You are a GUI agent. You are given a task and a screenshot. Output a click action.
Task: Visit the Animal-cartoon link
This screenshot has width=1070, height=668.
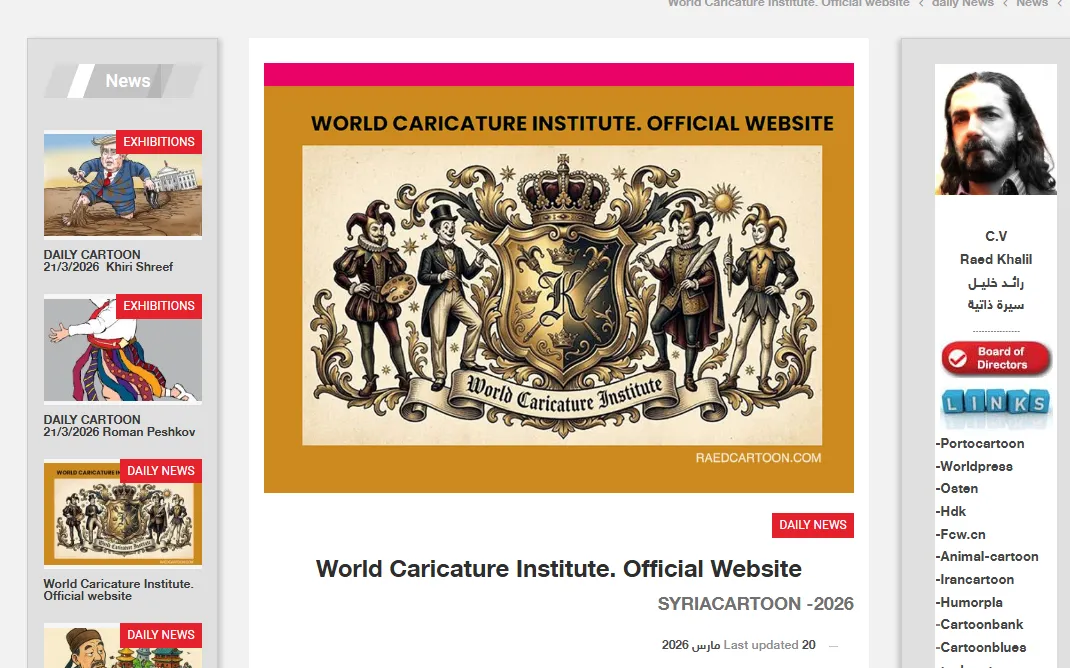pyautogui.click(x=987, y=557)
